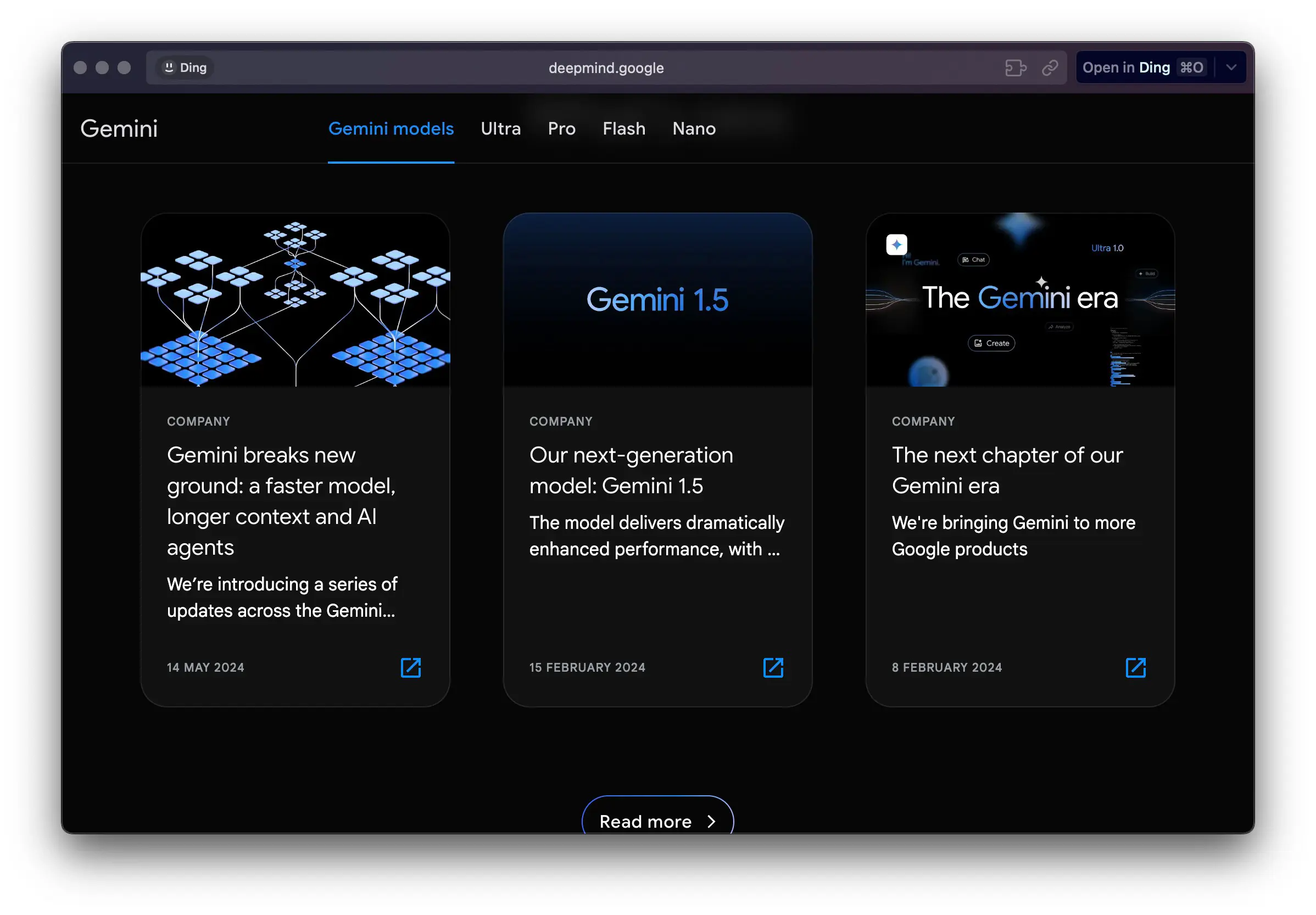
Task: Click the share icon in browser toolbar
Action: (1050, 67)
